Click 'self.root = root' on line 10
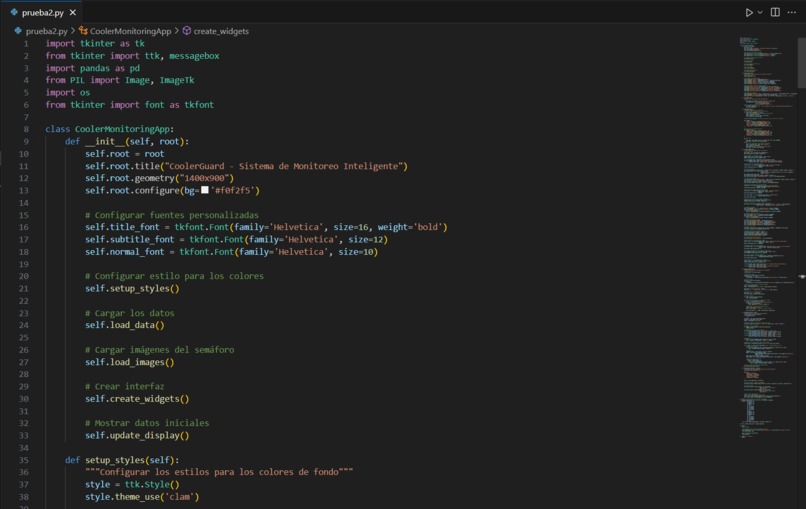This screenshot has width=806, height=509. (x=125, y=154)
